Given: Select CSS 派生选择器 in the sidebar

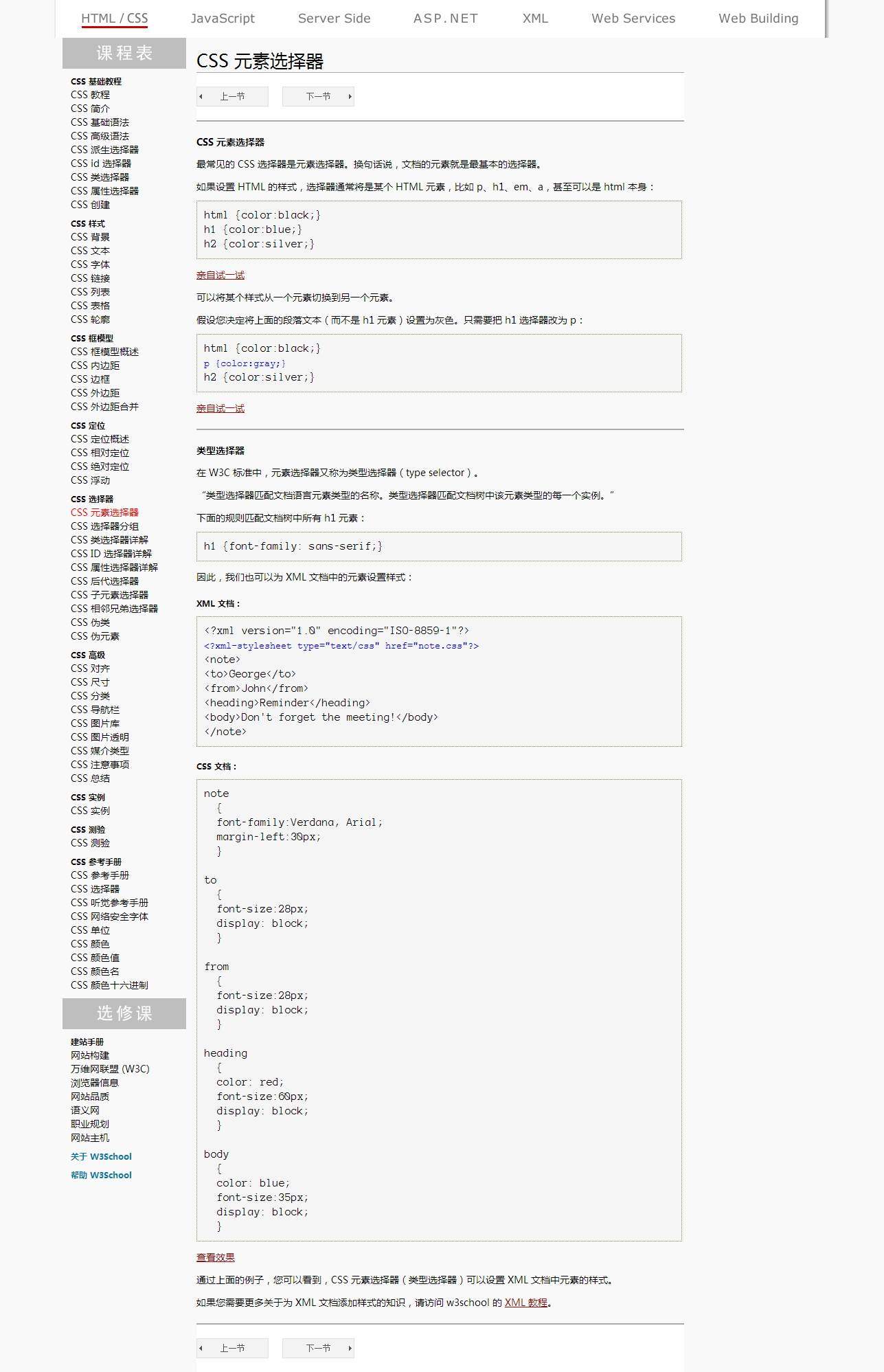Looking at the screenshot, I should click(x=104, y=150).
